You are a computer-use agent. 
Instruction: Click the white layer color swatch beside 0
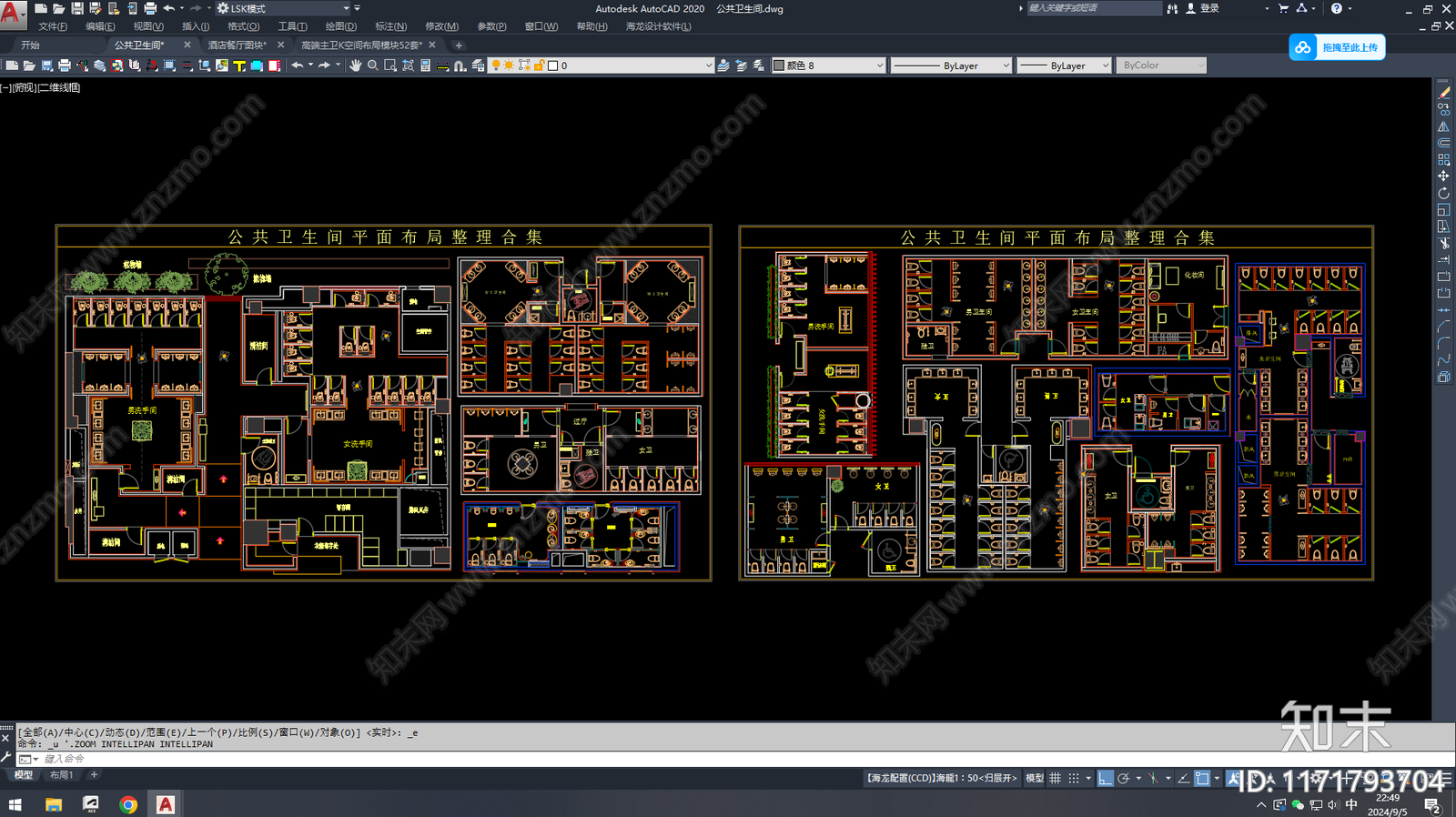point(552,66)
